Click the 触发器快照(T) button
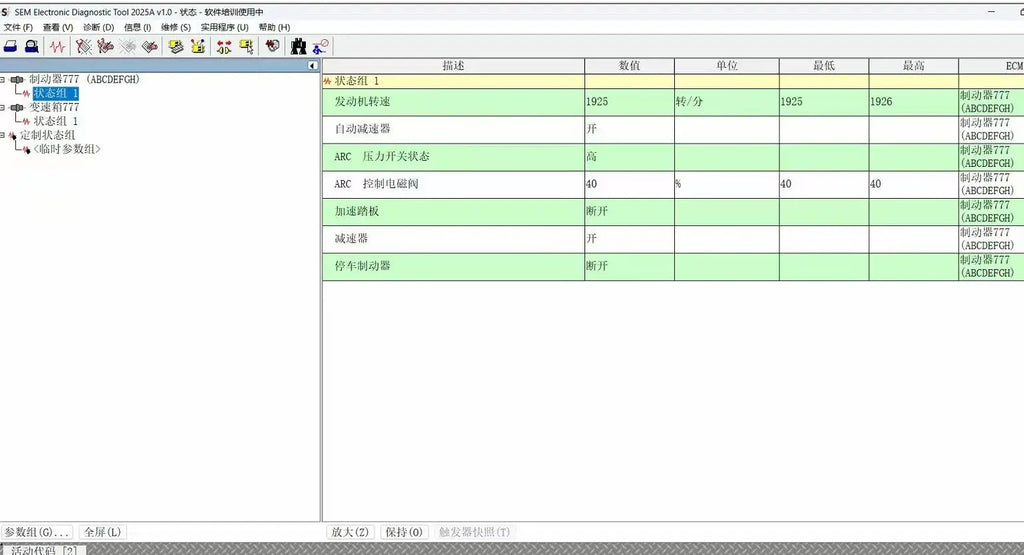This screenshot has height=555, width=1024. click(474, 532)
